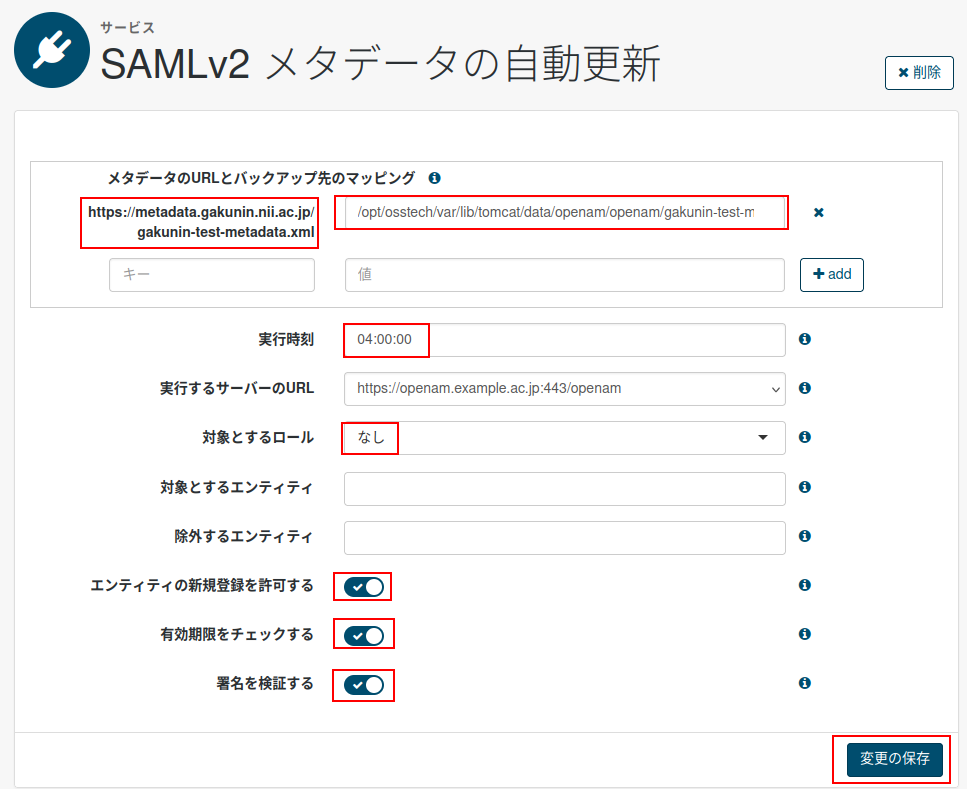Disable エンティティの新規登録を許可する toggle

coord(362,586)
